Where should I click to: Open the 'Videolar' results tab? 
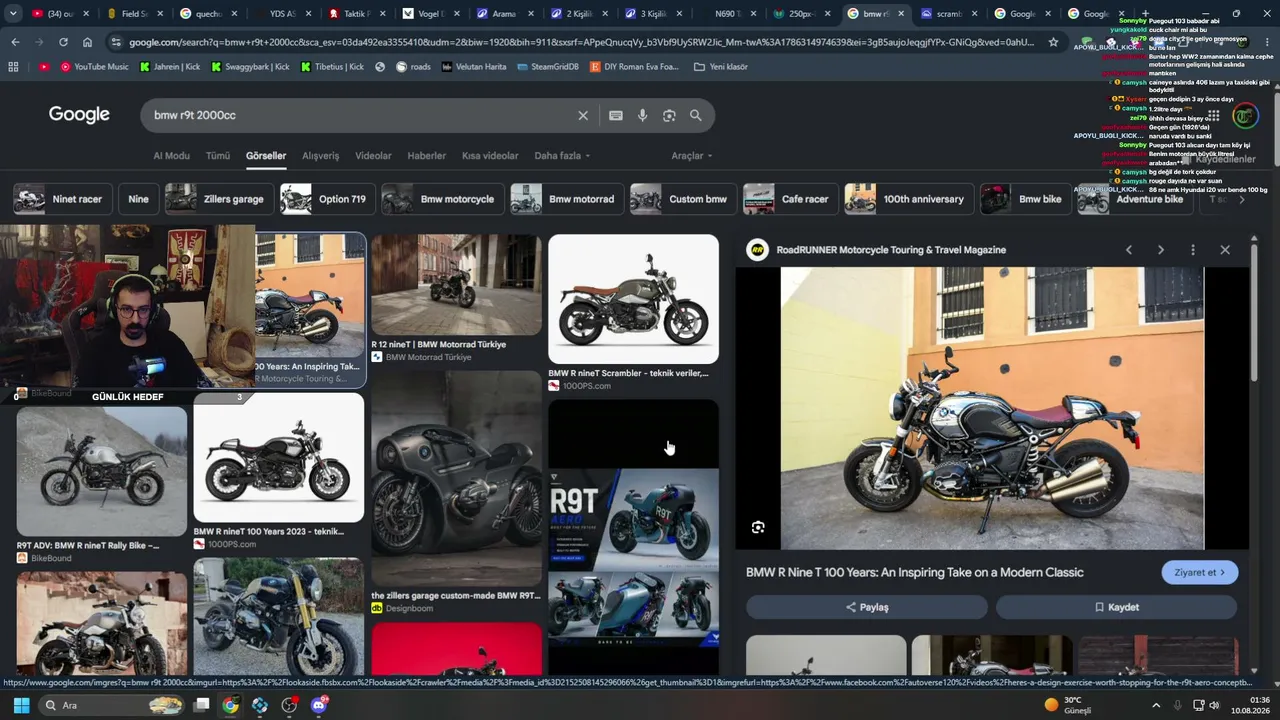[374, 156]
